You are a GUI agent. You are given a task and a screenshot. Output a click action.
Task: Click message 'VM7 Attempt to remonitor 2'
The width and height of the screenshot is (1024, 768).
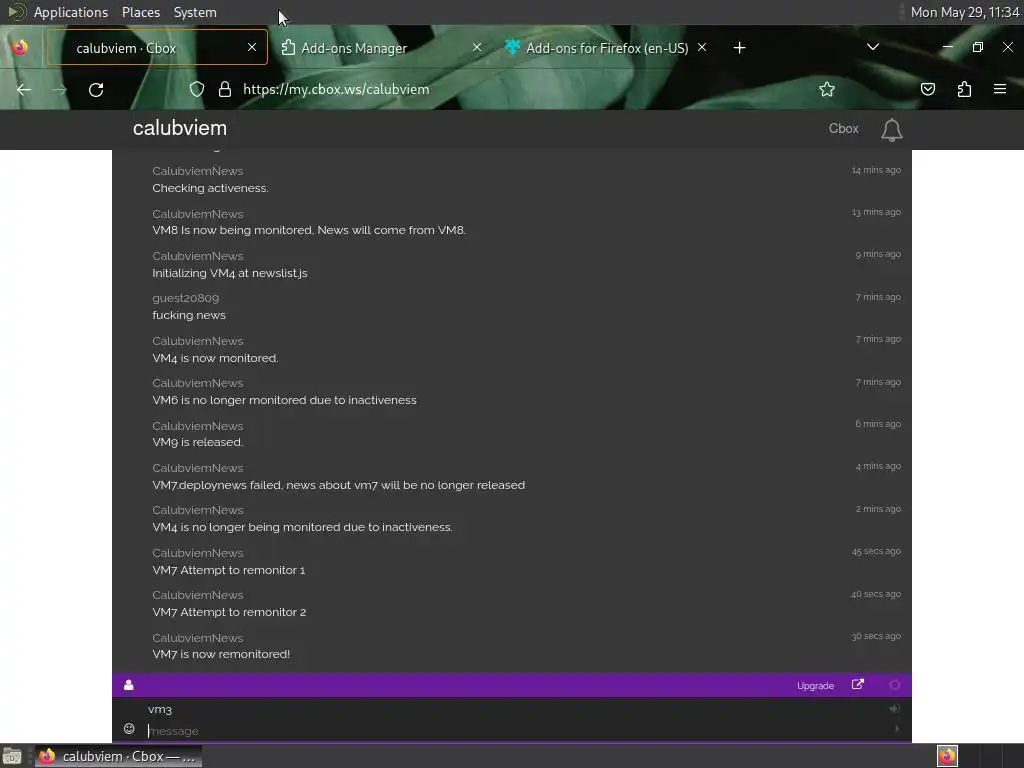(x=229, y=612)
